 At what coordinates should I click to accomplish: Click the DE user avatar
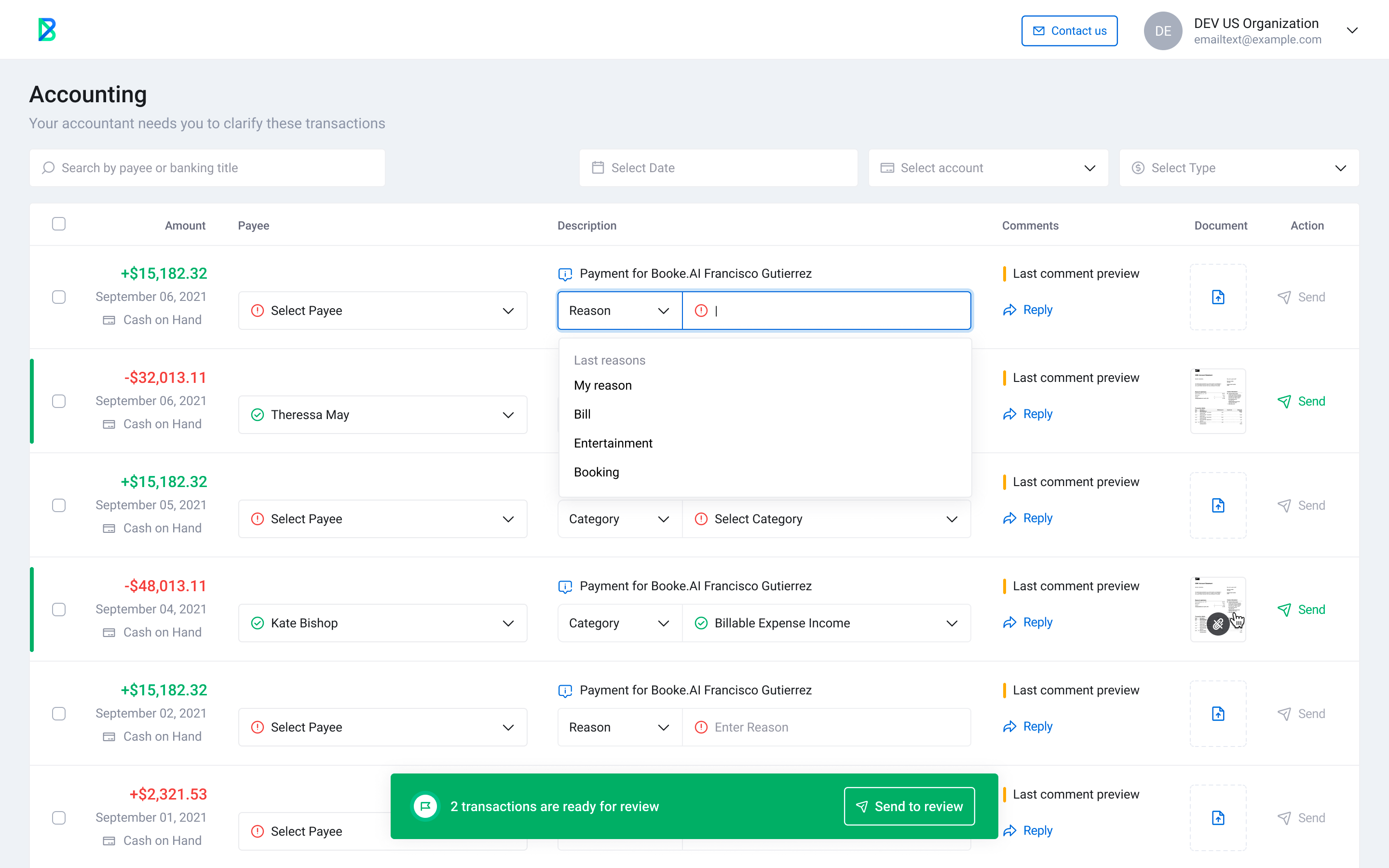coord(1162,31)
